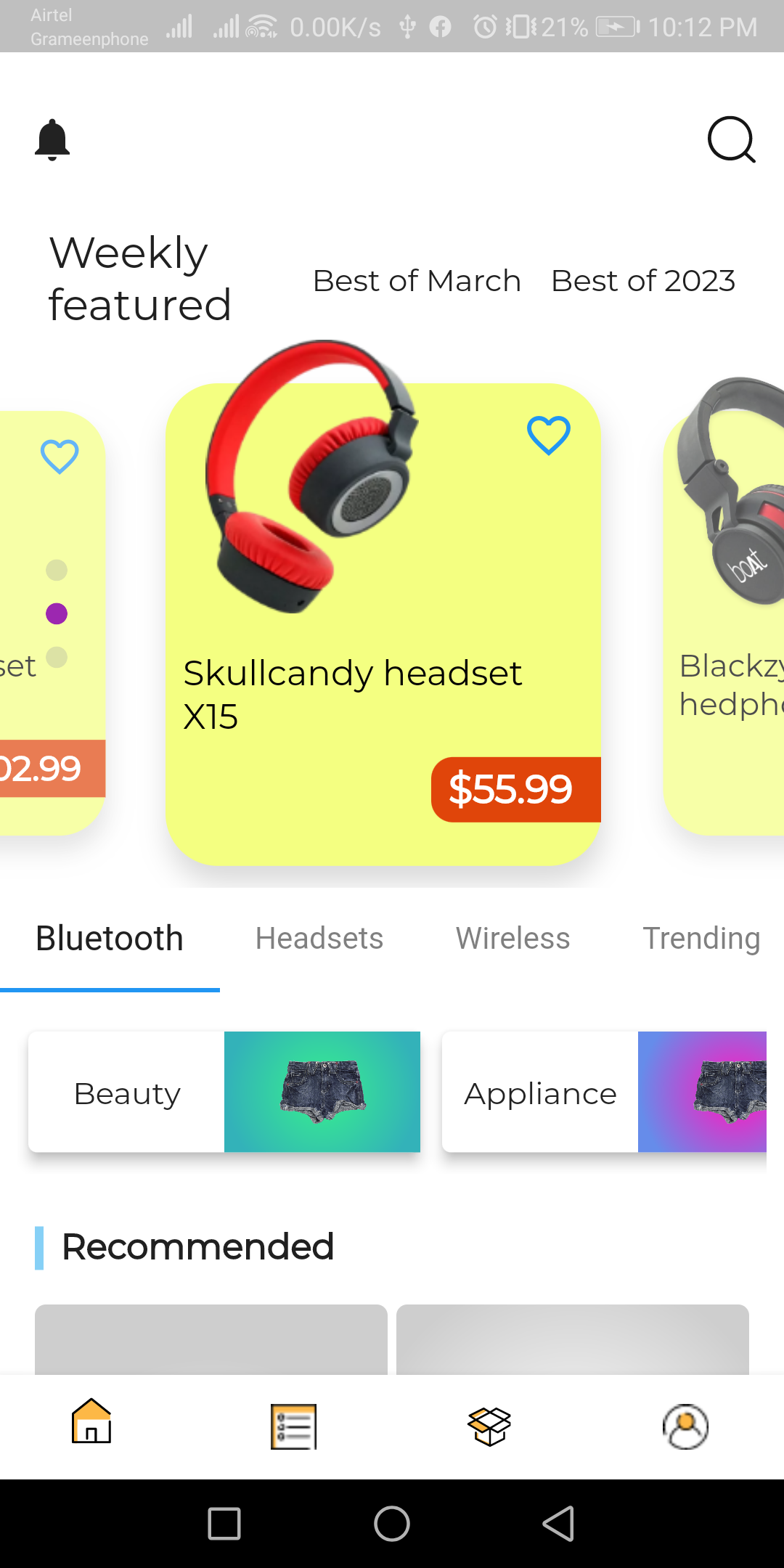Select the Wireless category tab
This screenshot has width=784, height=1568.
[x=513, y=938]
